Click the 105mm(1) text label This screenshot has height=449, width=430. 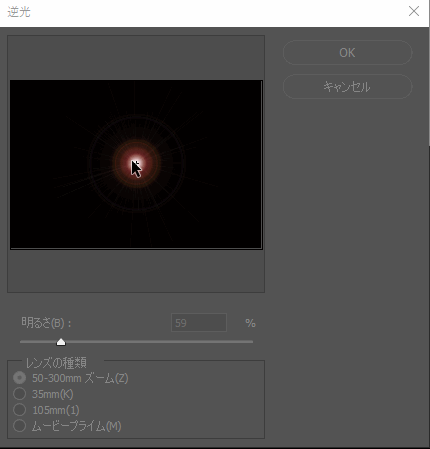pos(56,410)
